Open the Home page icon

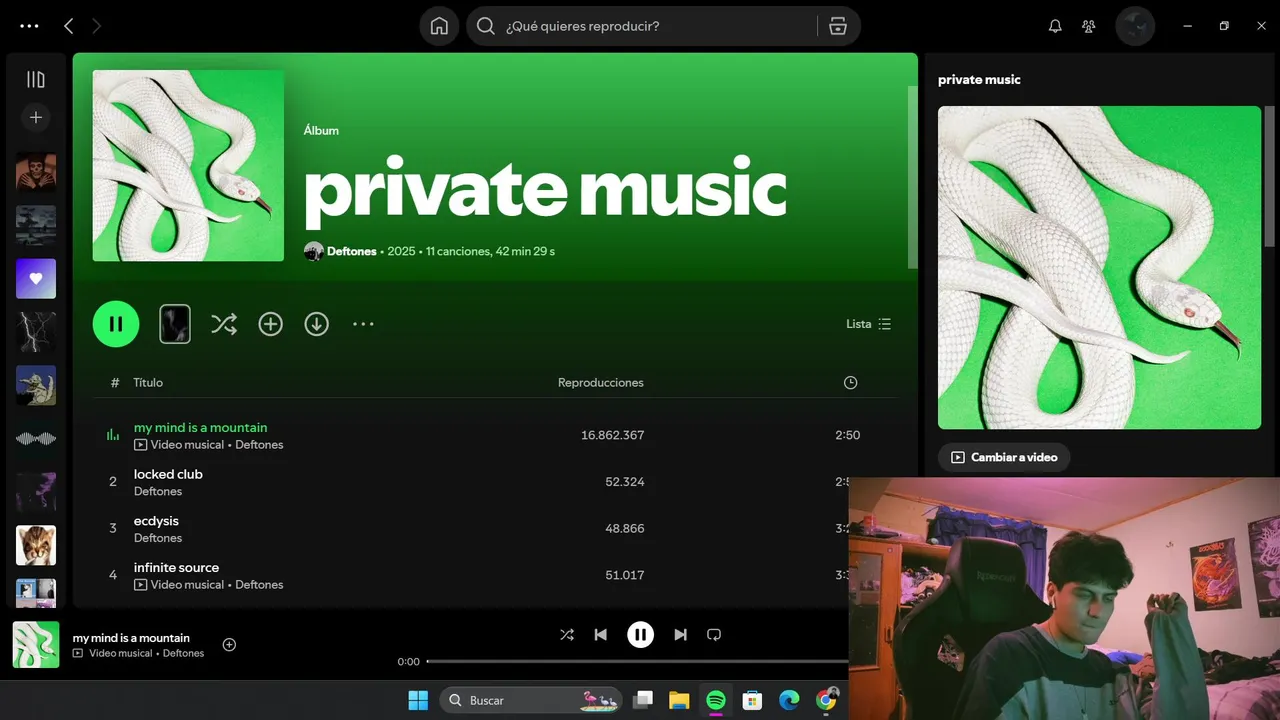[439, 26]
